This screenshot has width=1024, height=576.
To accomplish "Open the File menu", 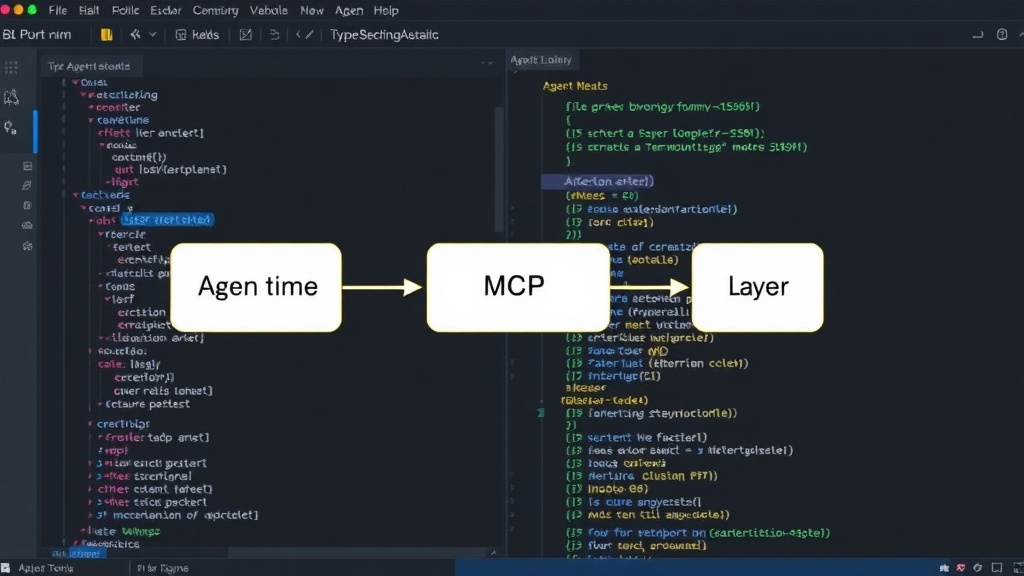I will point(57,10).
